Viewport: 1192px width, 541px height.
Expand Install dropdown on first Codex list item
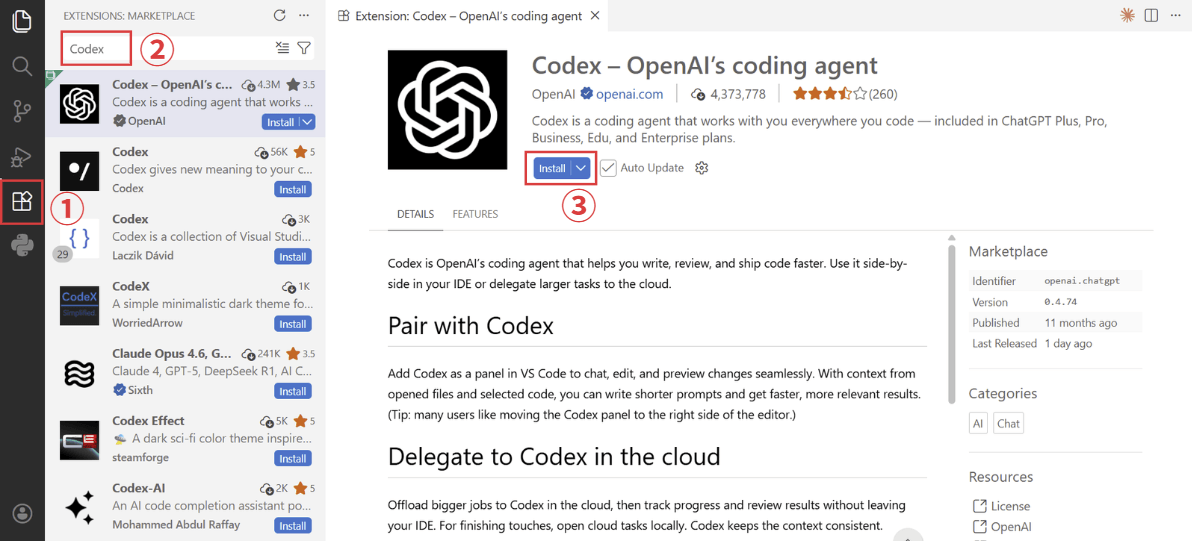click(307, 122)
